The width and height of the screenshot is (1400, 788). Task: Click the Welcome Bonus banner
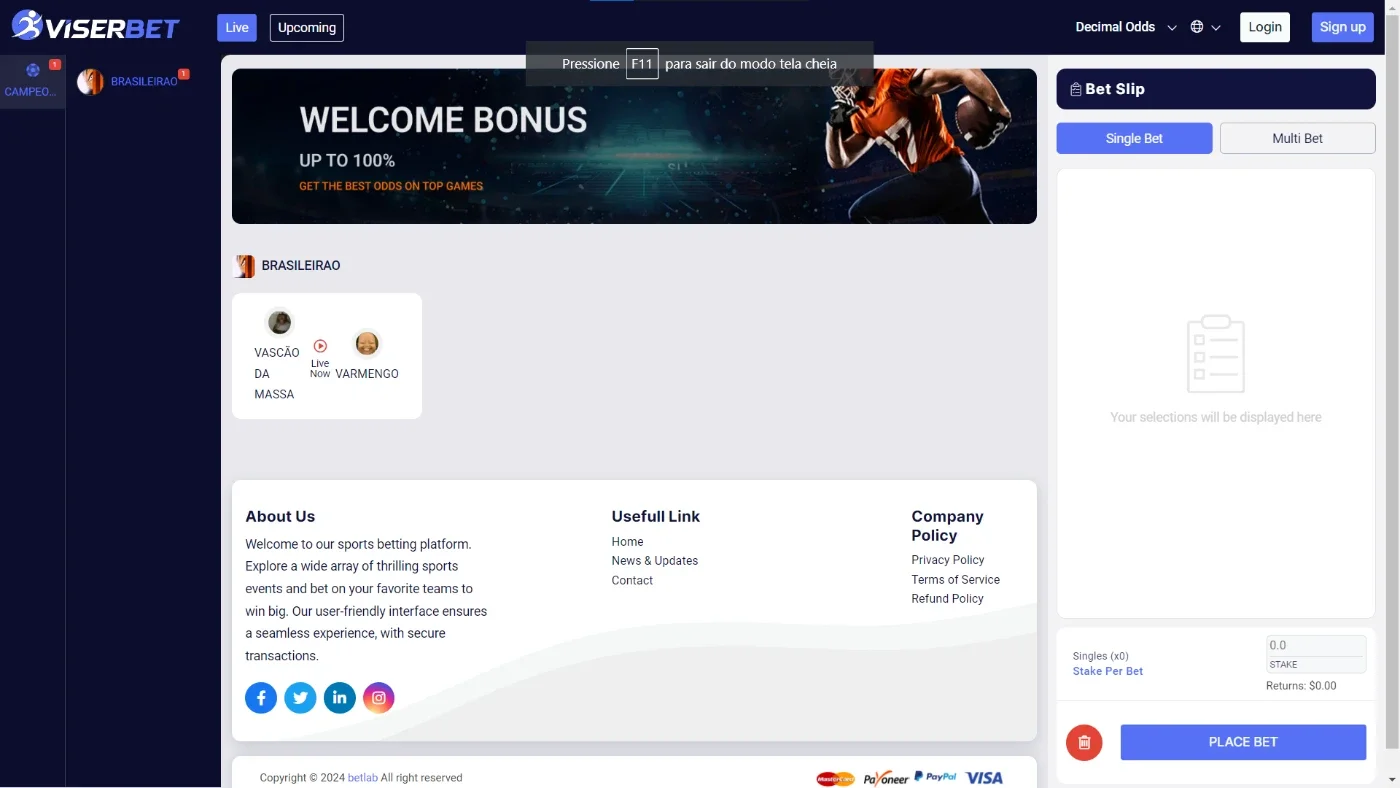tap(634, 146)
